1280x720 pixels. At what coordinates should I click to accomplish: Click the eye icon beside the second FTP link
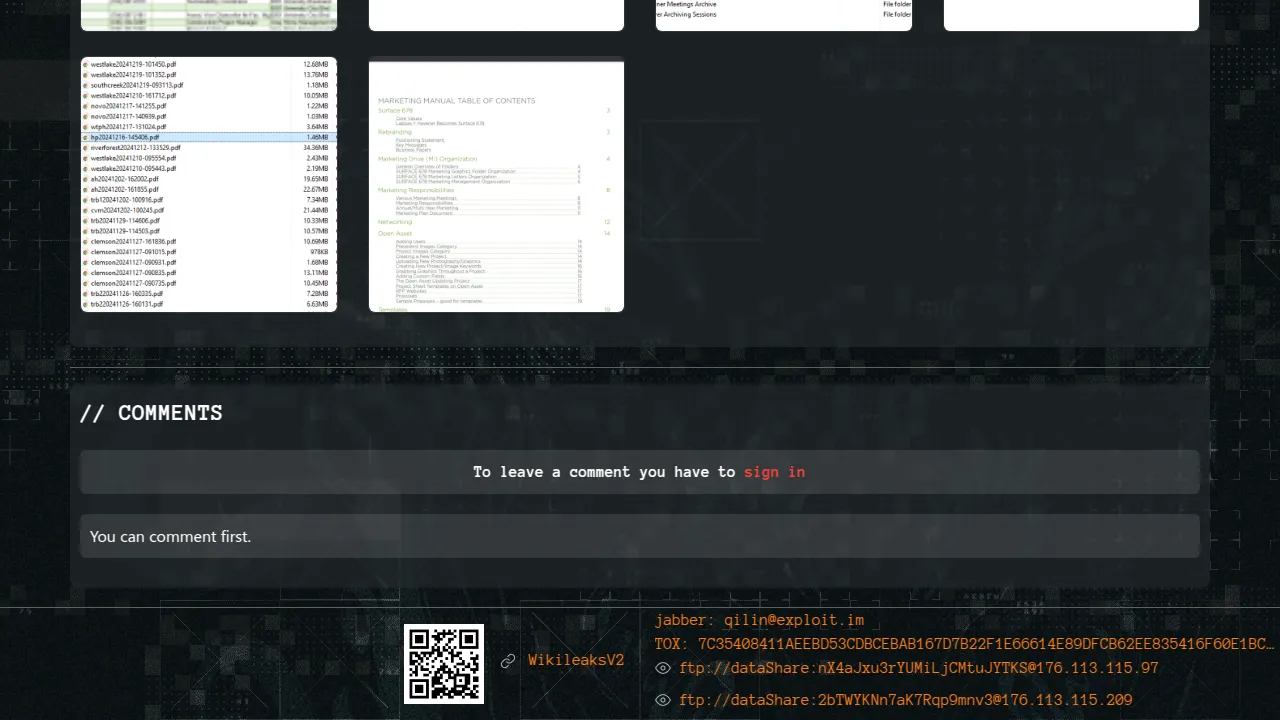pyautogui.click(x=662, y=700)
